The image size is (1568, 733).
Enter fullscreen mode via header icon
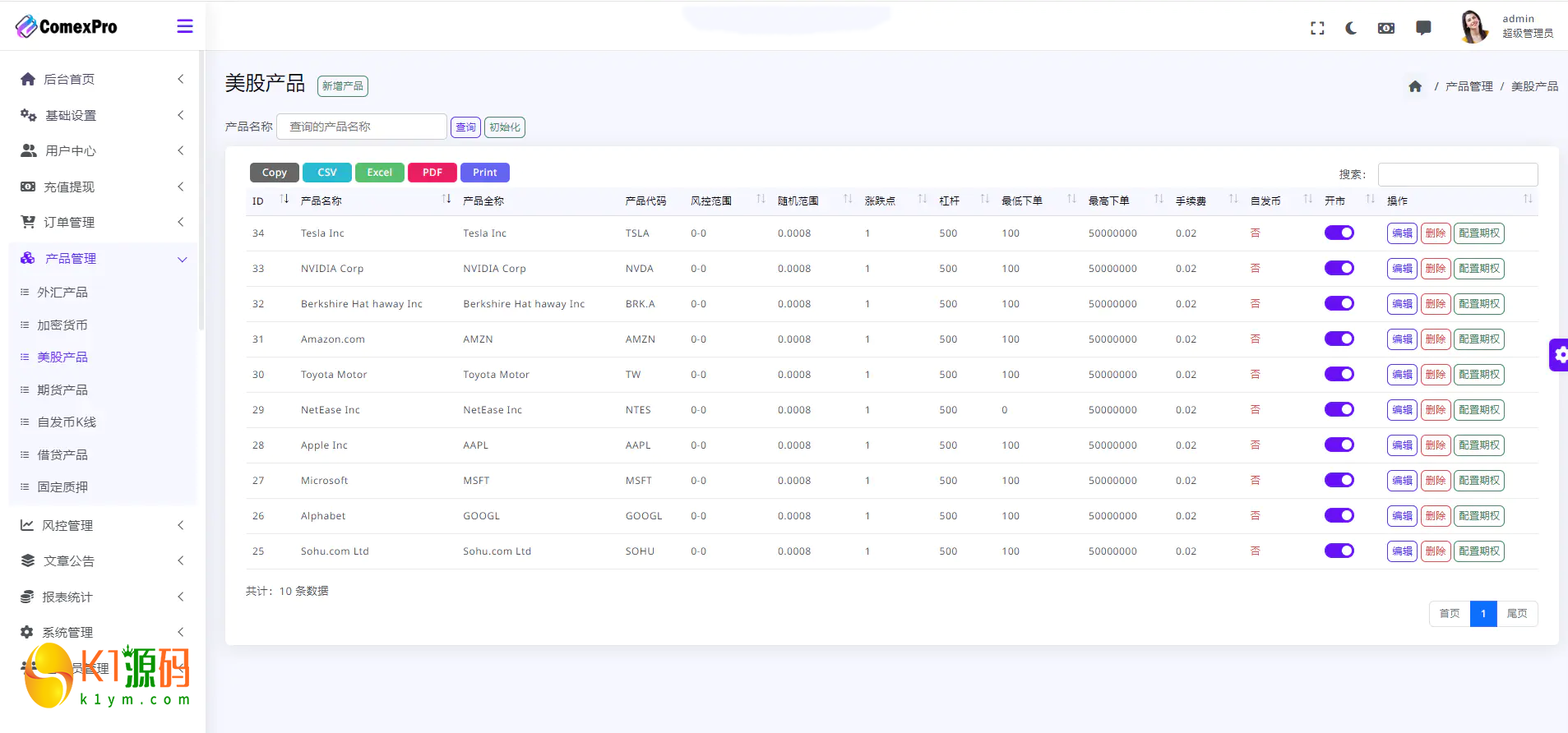tap(1317, 28)
